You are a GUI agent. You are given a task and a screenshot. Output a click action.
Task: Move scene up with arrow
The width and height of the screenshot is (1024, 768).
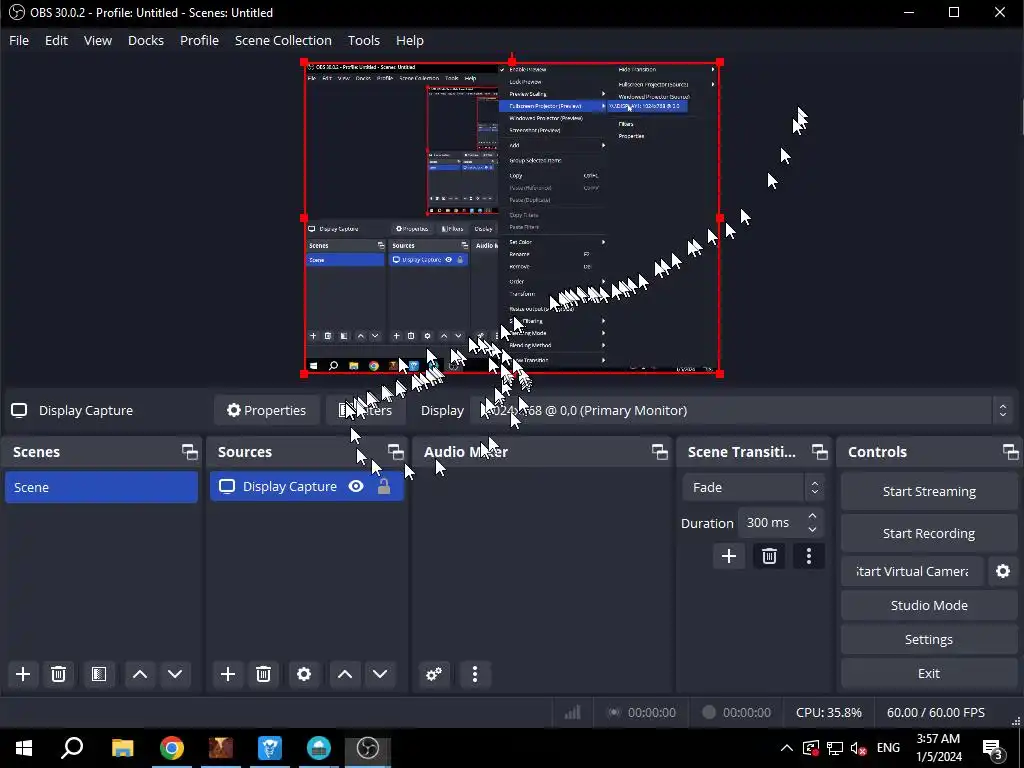[140, 674]
